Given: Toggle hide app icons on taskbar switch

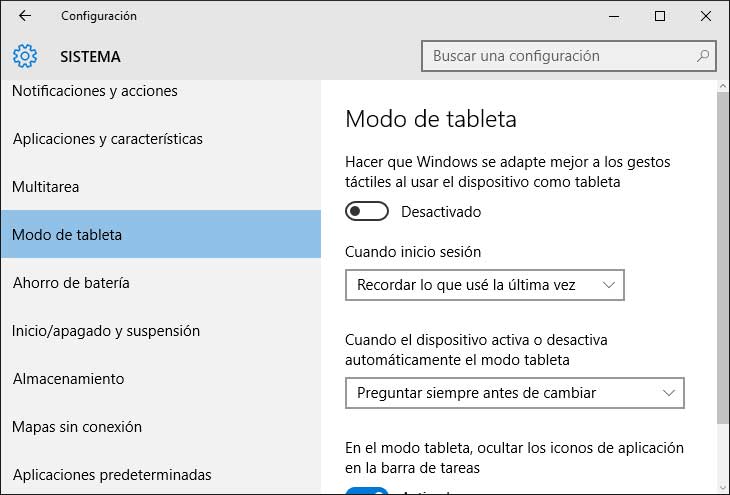Looking at the screenshot, I should pyautogui.click(x=366, y=490).
